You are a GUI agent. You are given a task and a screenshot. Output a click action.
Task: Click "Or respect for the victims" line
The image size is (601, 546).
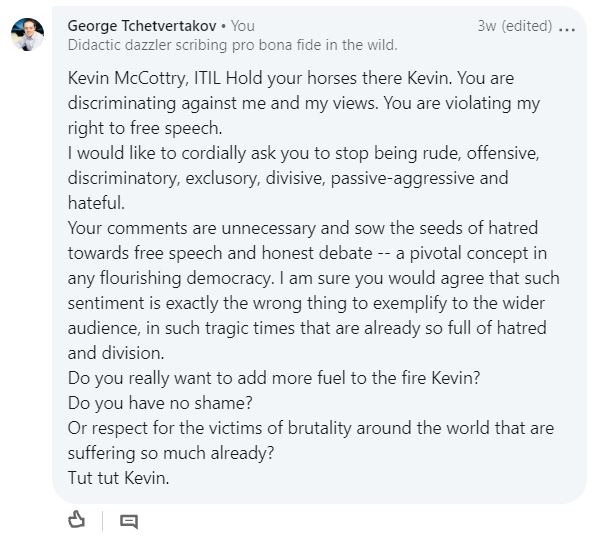[309, 428]
